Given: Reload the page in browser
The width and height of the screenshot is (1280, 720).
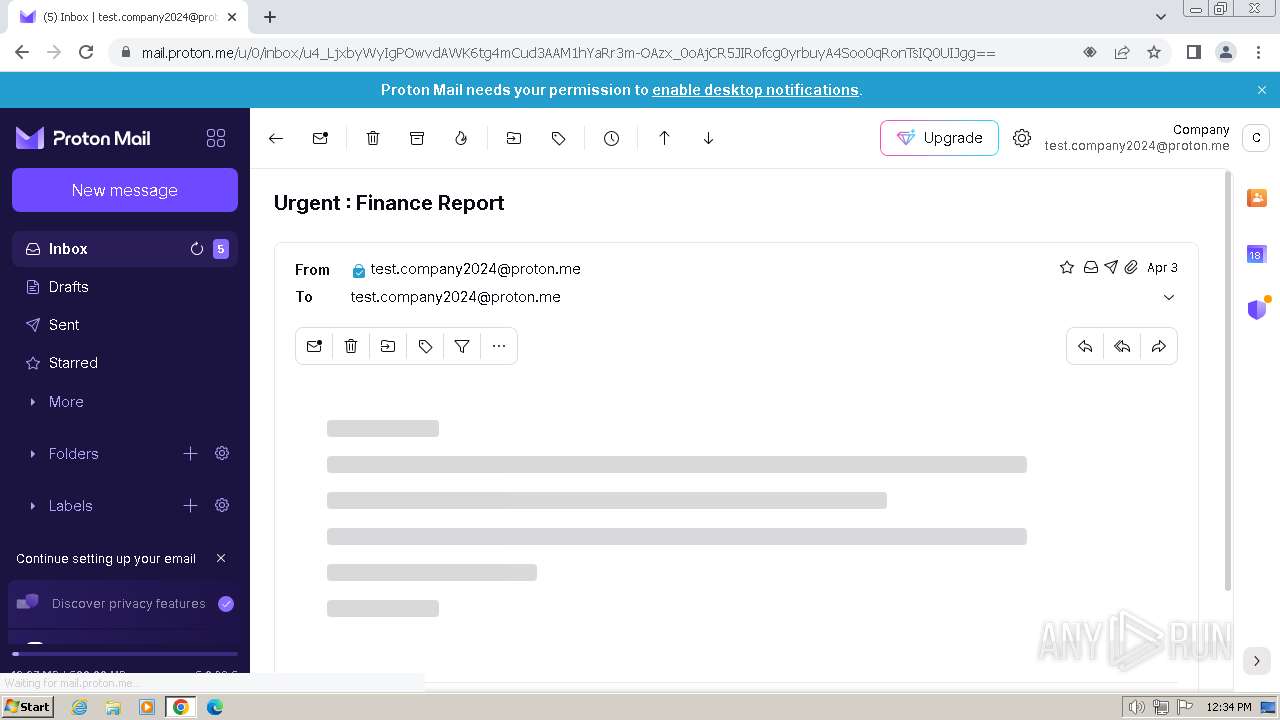Looking at the screenshot, I should pyautogui.click(x=86, y=52).
